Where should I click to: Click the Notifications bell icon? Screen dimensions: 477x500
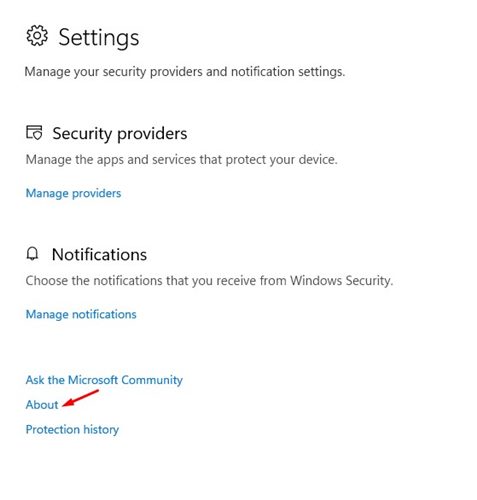32,254
